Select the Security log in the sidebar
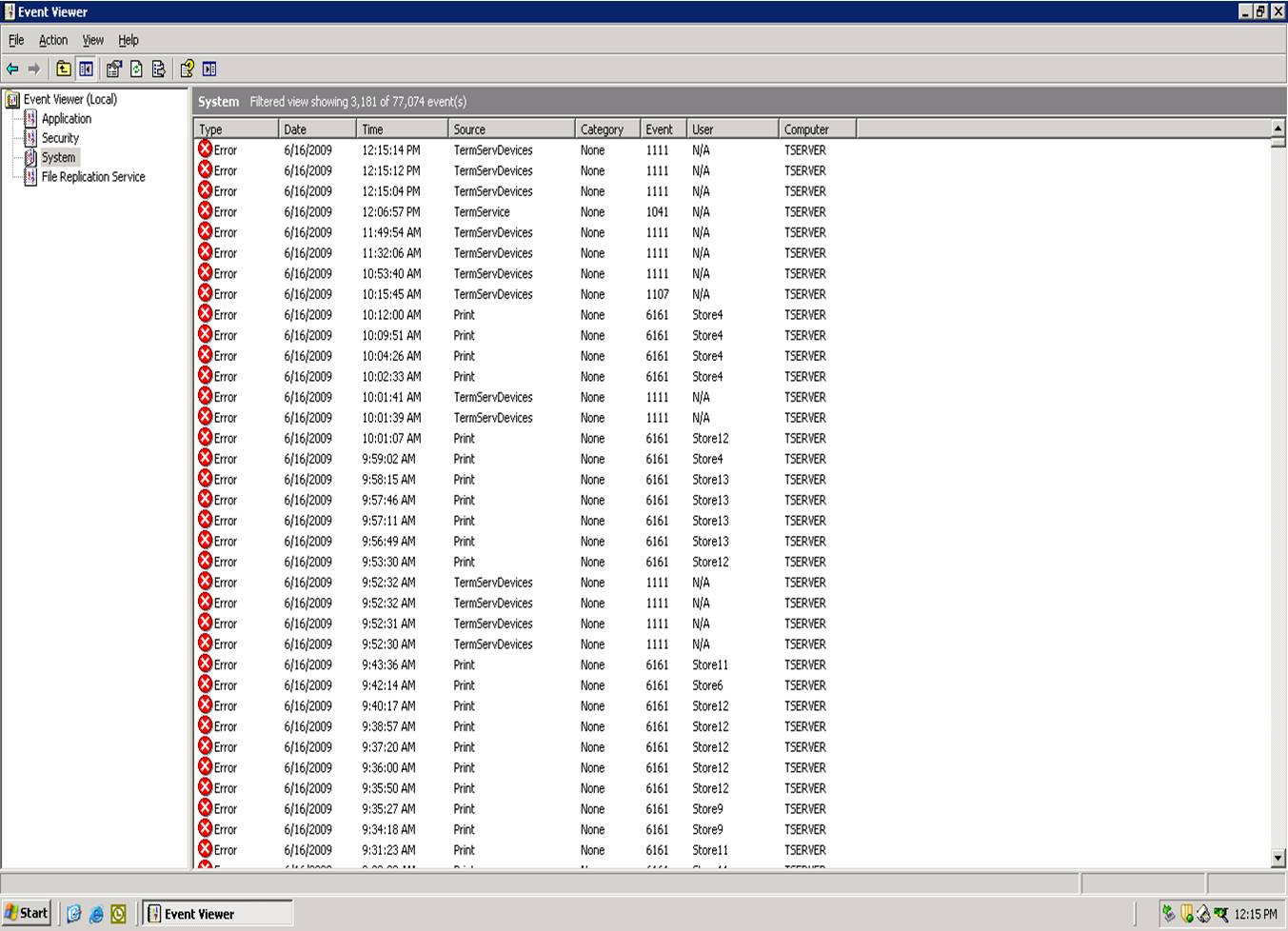The width and height of the screenshot is (1288, 931). [60, 138]
